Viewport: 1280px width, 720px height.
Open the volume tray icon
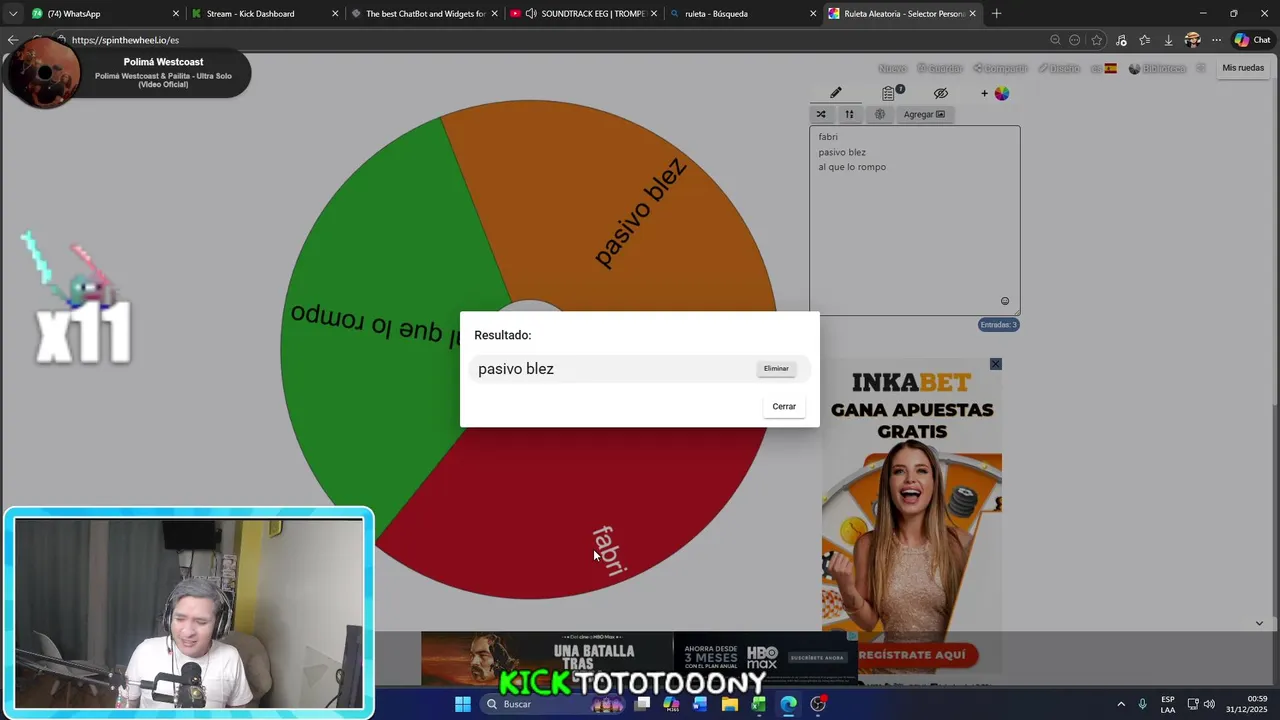(x=1209, y=704)
